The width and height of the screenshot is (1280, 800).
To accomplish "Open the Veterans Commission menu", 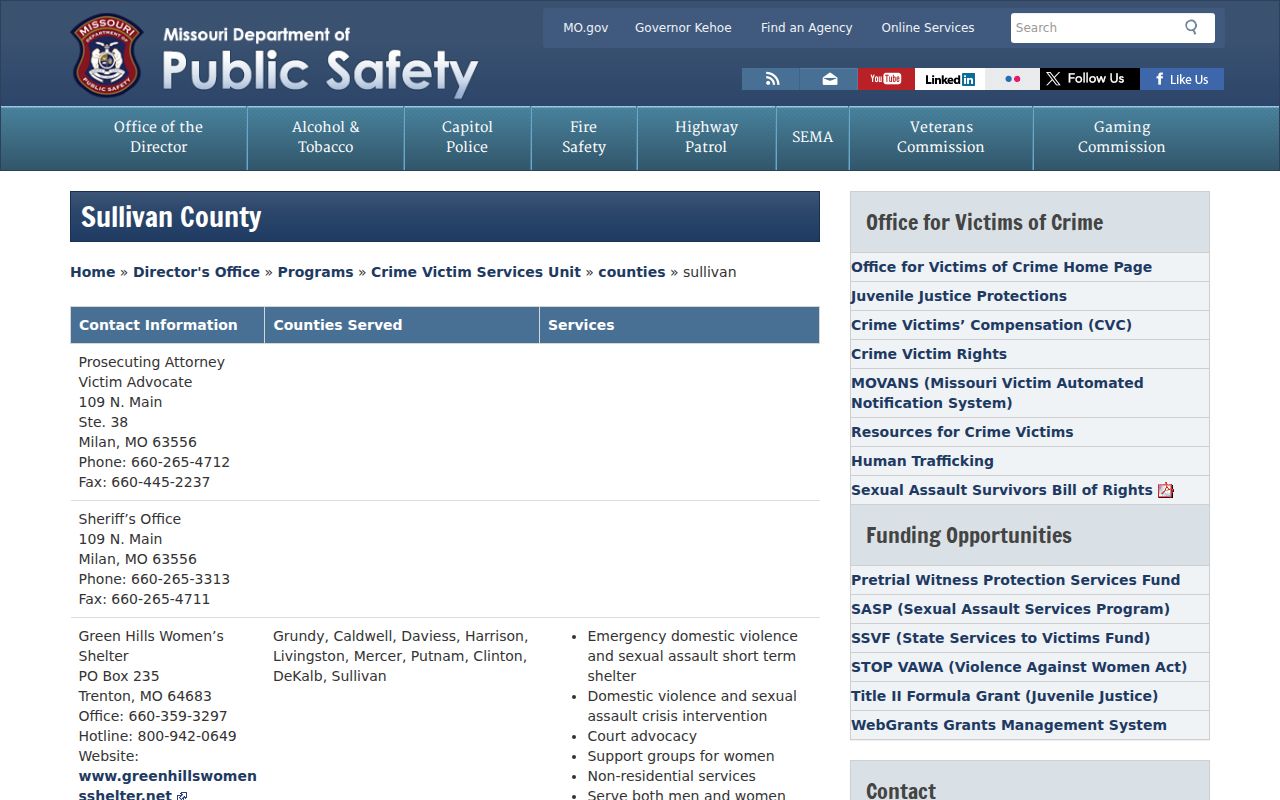I will coord(941,137).
